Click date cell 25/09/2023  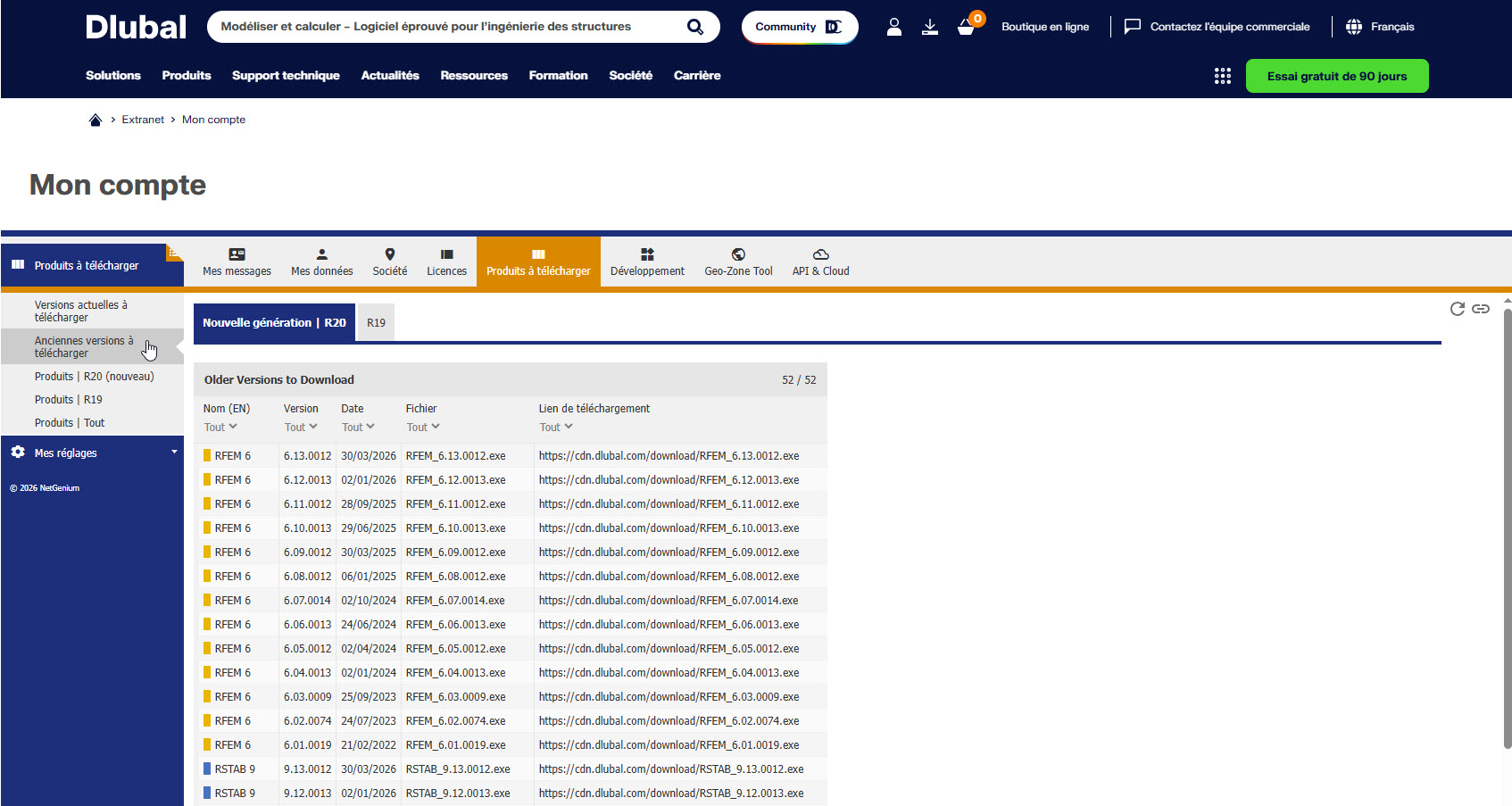pos(369,696)
